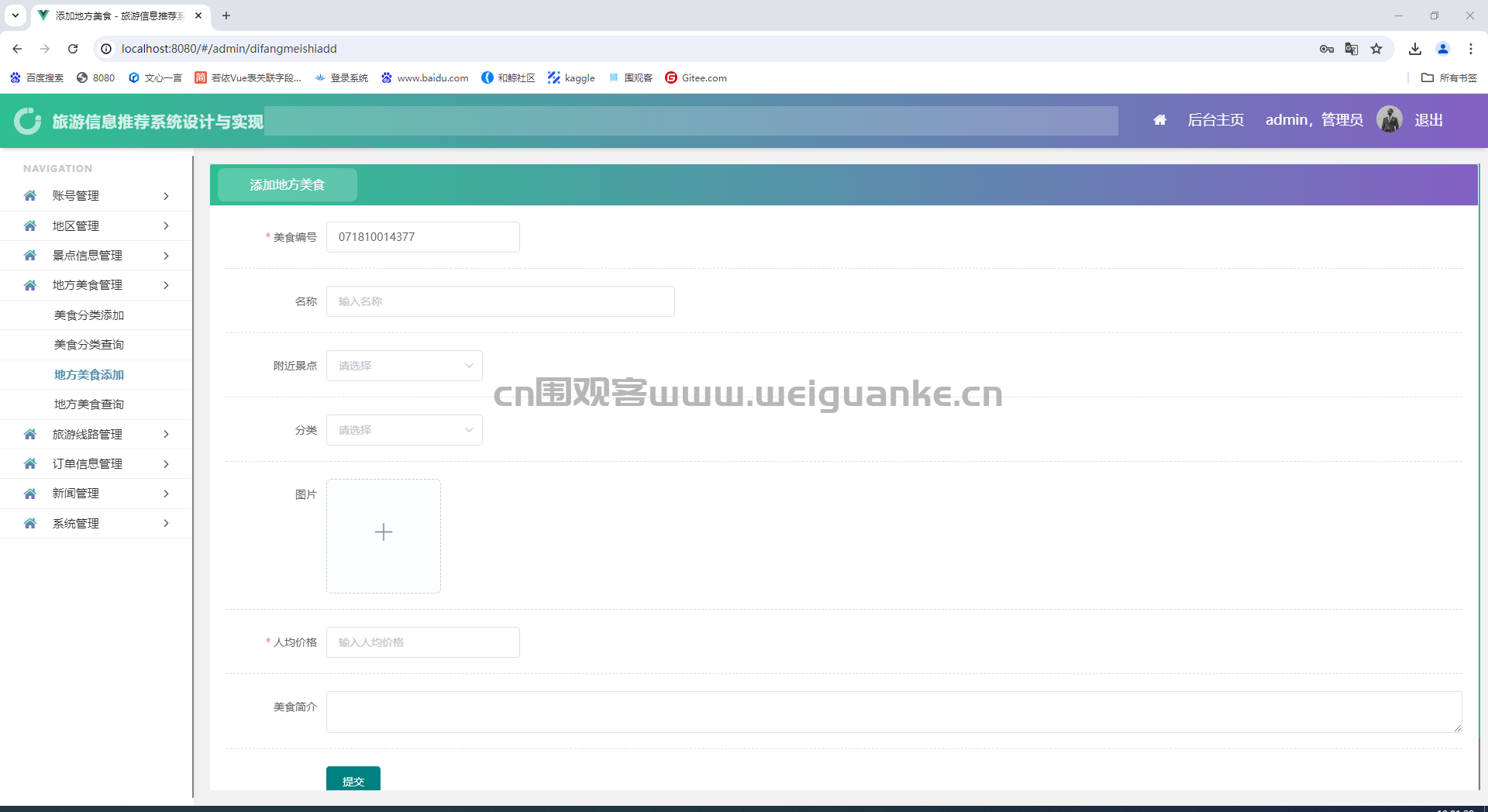Open the password key icon in address bar
The width and height of the screenshot is (1488, 812).
1327,49
